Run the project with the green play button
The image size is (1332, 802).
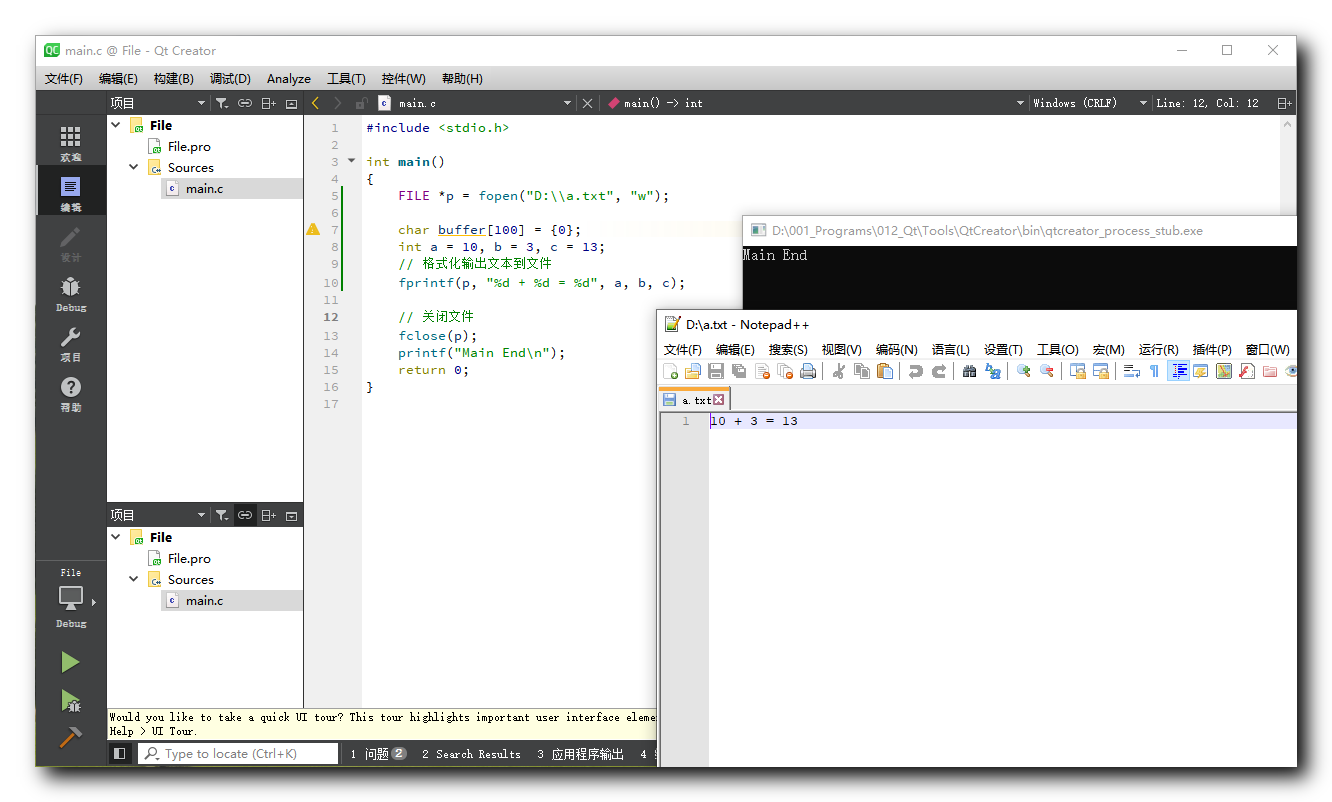tap(70, 662)
